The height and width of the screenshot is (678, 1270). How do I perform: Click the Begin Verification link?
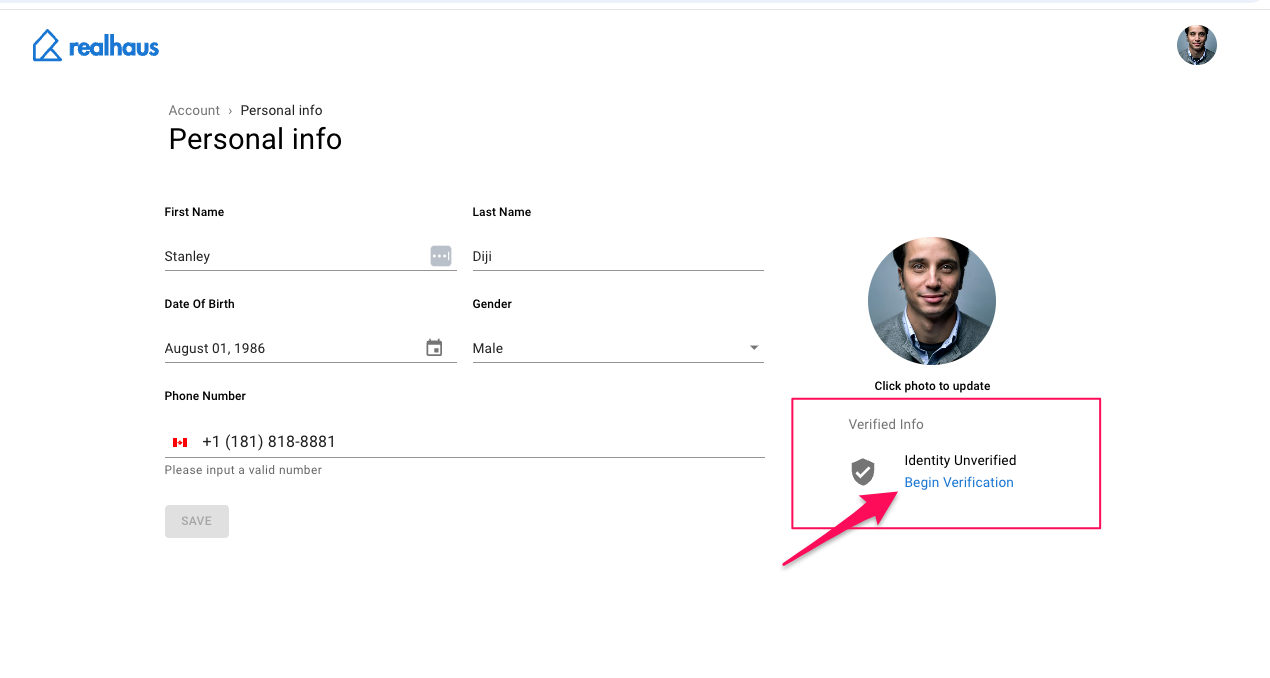[958, 483]
